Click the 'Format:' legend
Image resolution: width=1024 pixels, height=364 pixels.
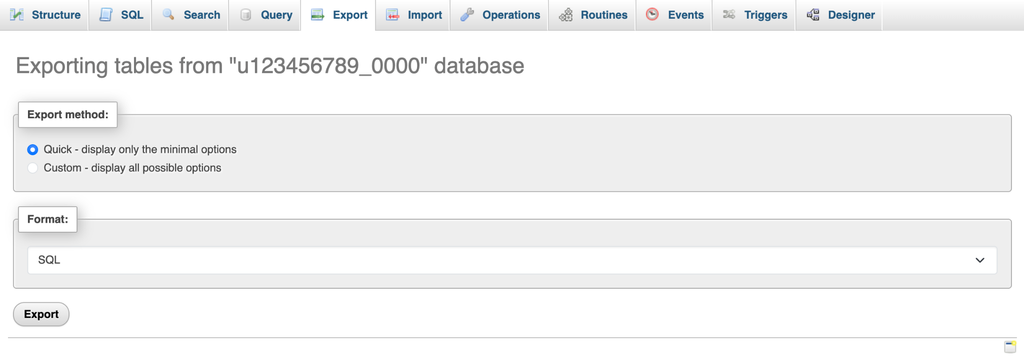coord(48,220)
